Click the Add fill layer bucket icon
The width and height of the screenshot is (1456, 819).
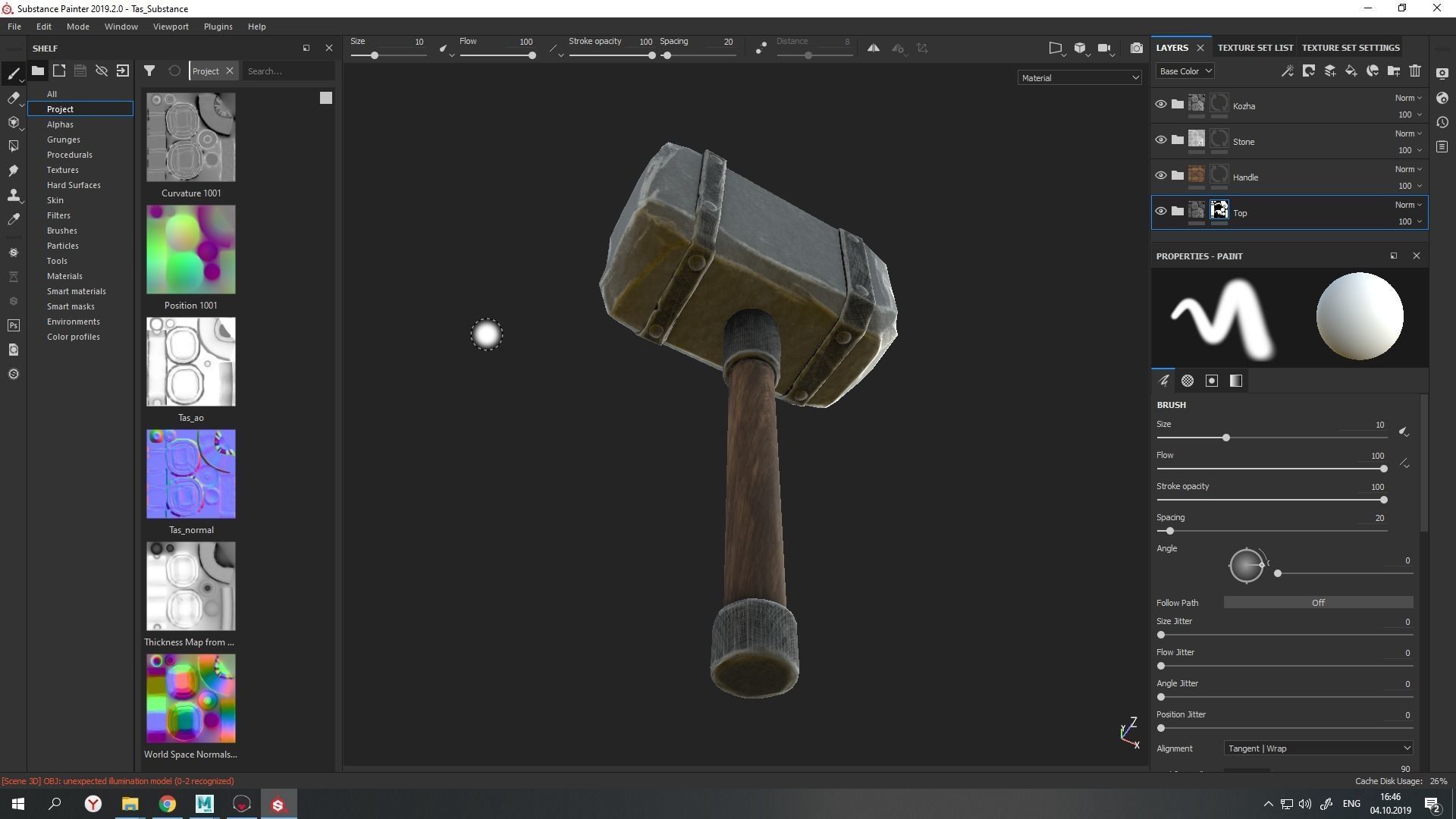[1351, 71]
